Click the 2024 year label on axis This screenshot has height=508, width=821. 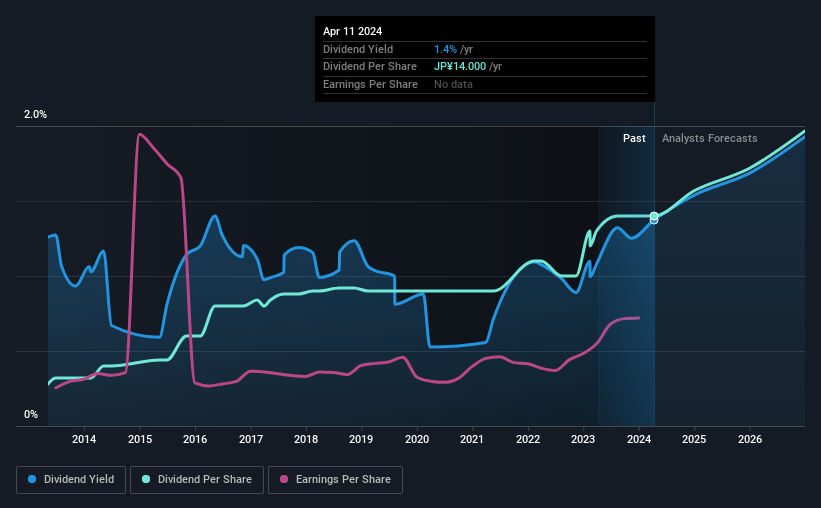639,439
